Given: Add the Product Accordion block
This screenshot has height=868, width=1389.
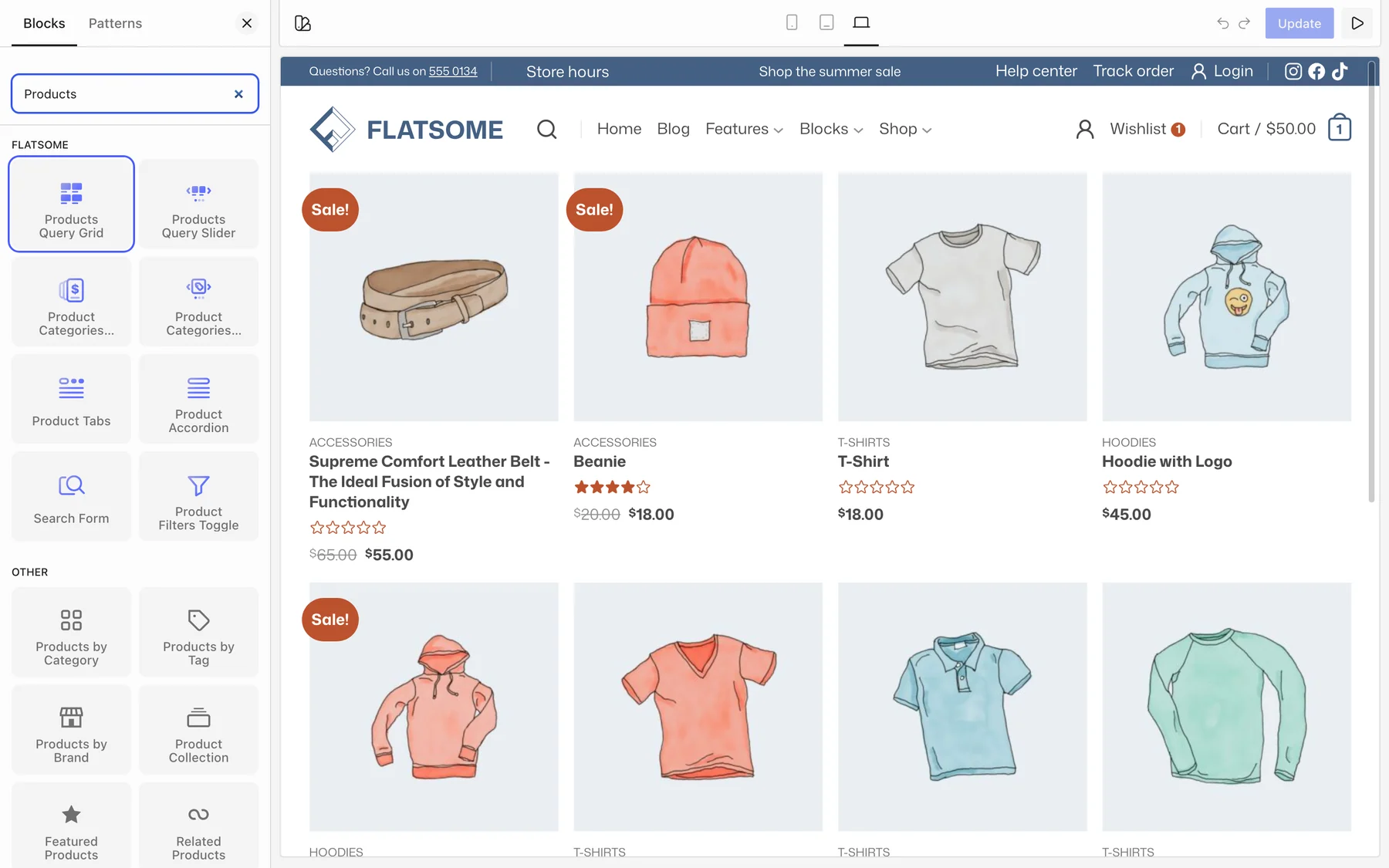Looking at the screenshot, I should [x=198, y=399].
